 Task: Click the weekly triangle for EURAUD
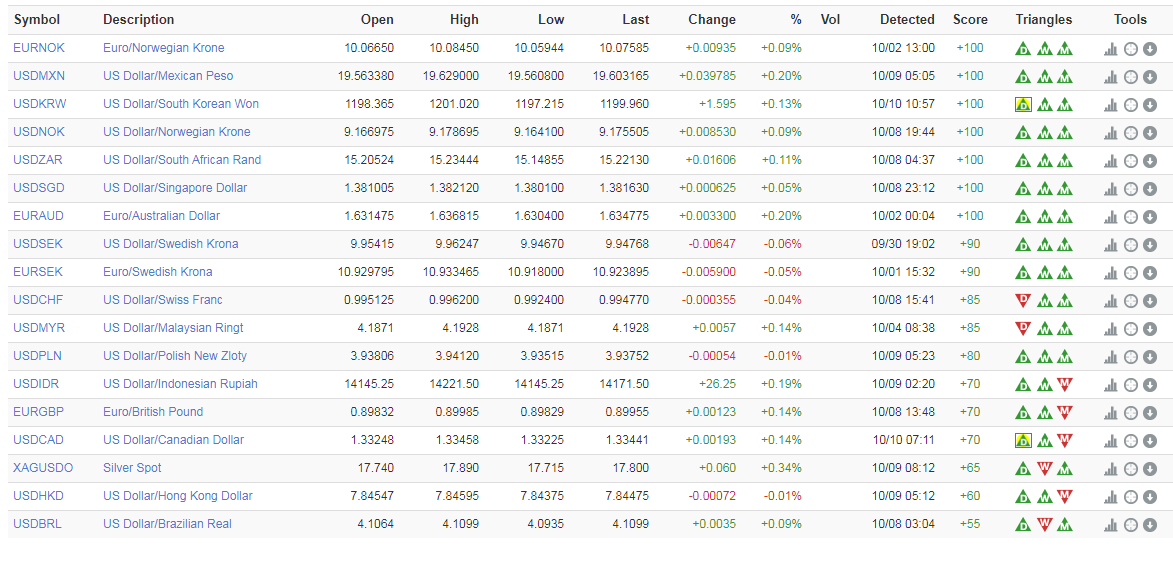[1045, 216]
